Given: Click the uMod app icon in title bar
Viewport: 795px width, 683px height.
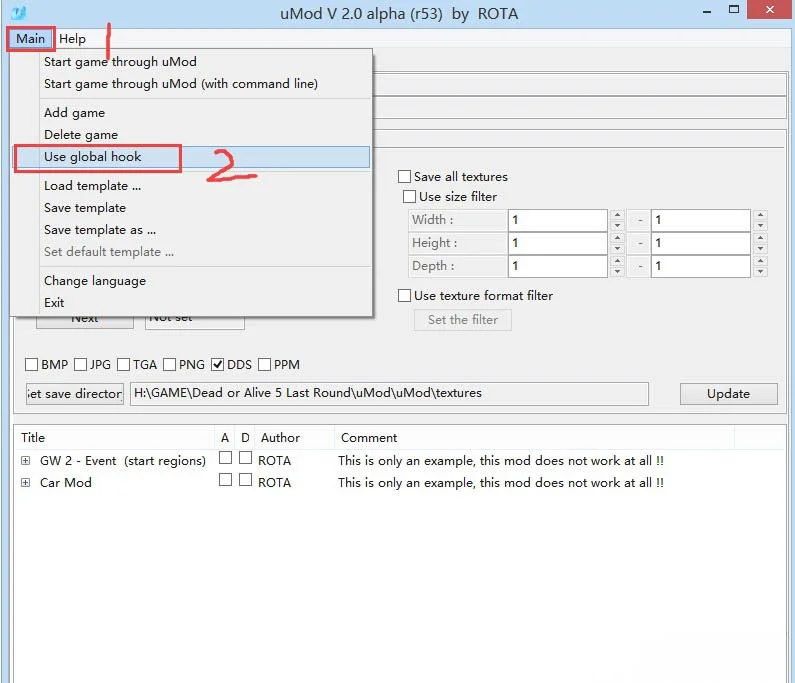Looking at the screenshot, I should (17, 13).
